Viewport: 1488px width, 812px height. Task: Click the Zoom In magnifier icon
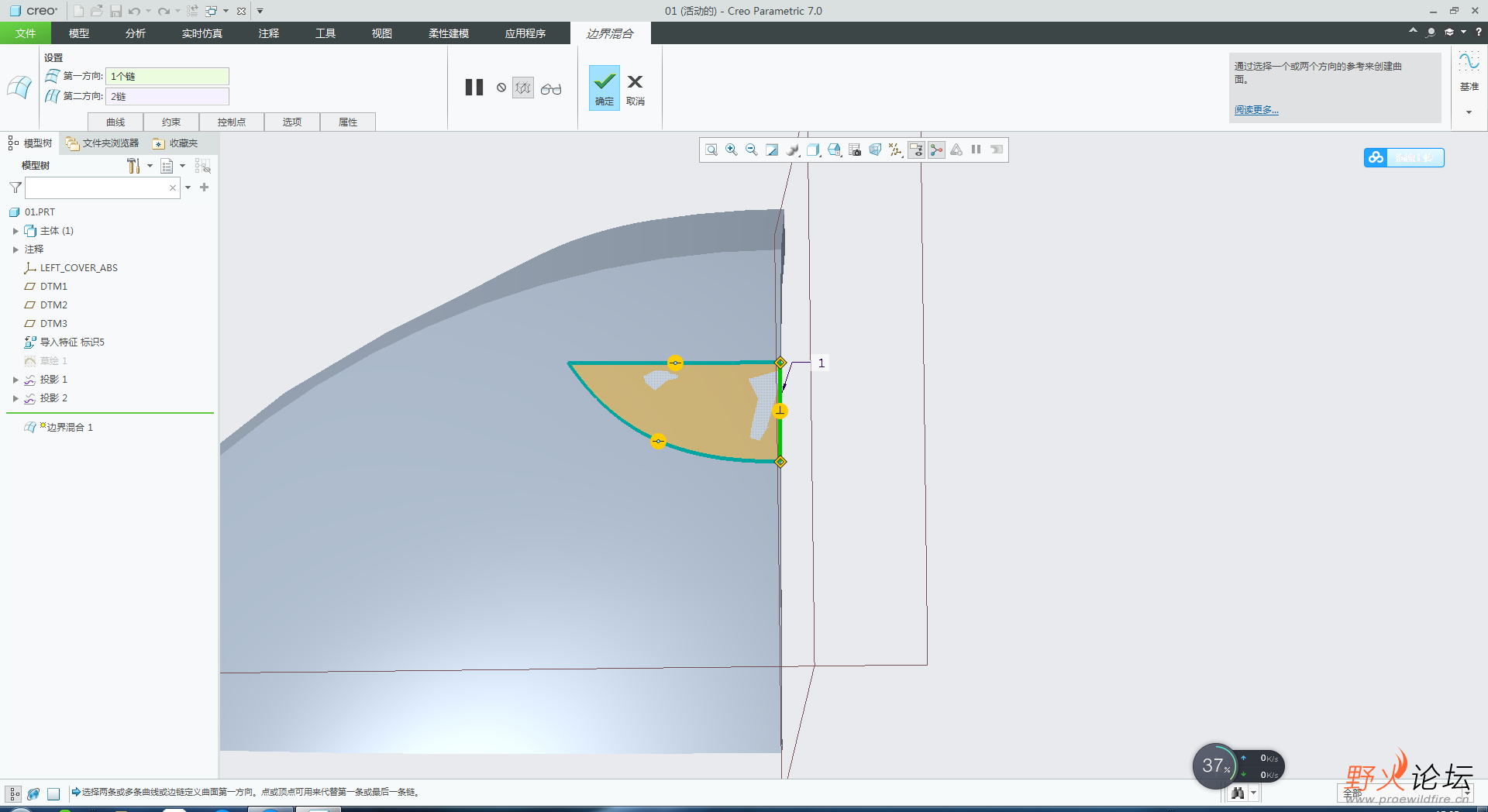click(731, 150)
